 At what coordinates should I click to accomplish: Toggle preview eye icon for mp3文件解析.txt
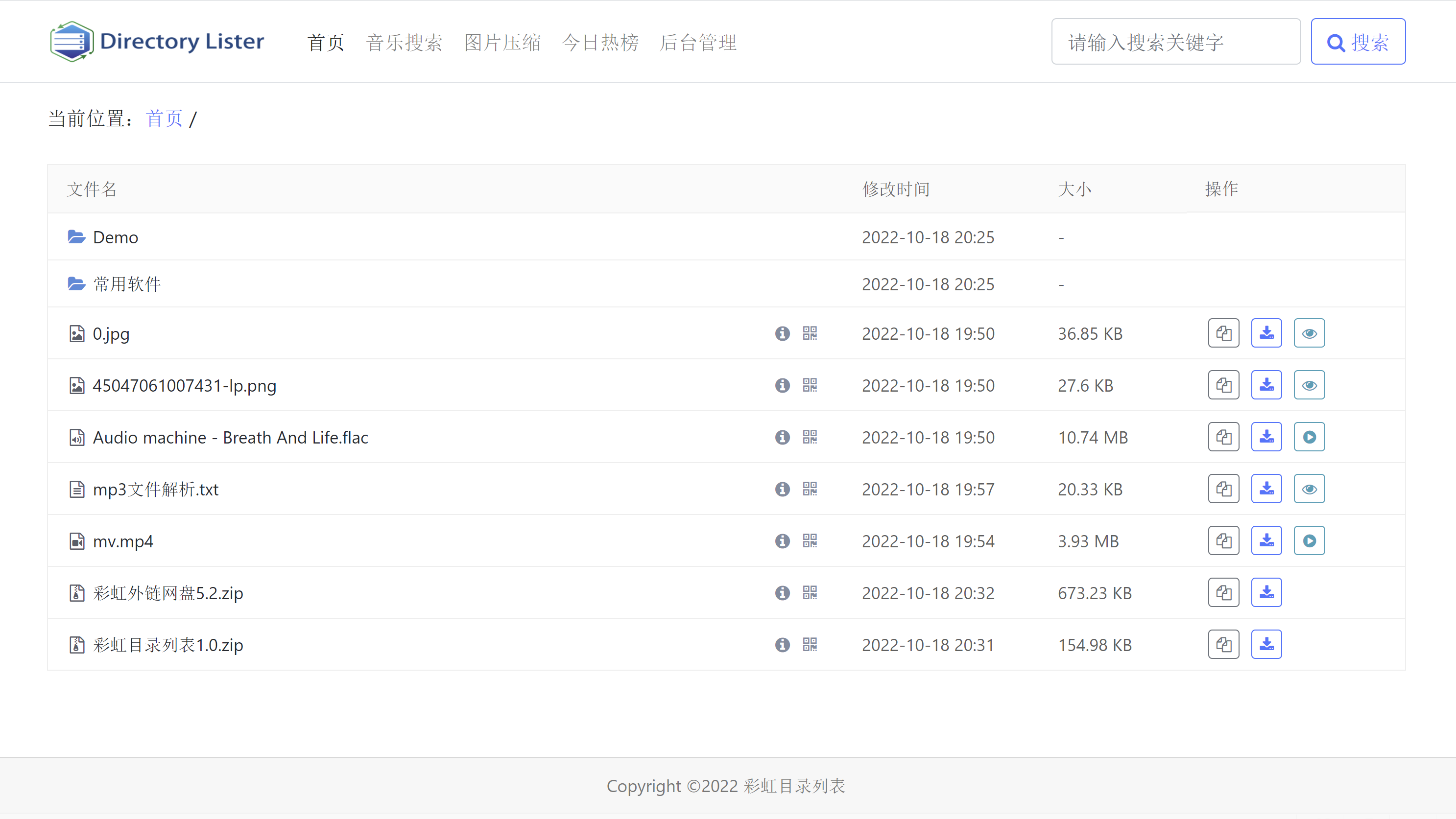1308,489
